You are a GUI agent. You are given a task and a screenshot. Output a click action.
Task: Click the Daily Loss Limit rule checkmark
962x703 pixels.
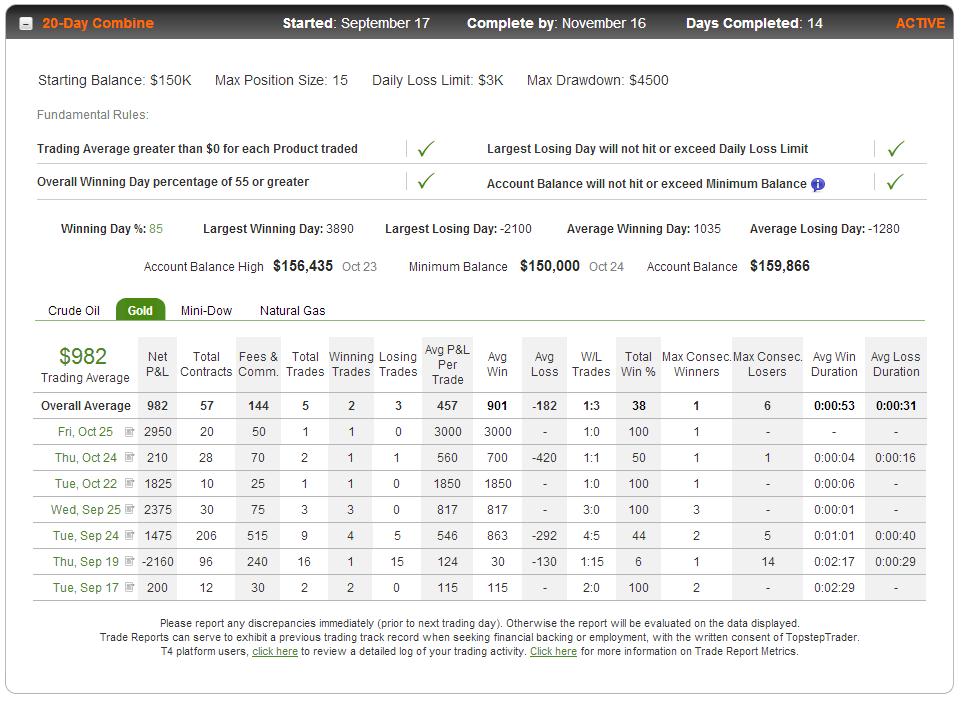coord(896,148)
